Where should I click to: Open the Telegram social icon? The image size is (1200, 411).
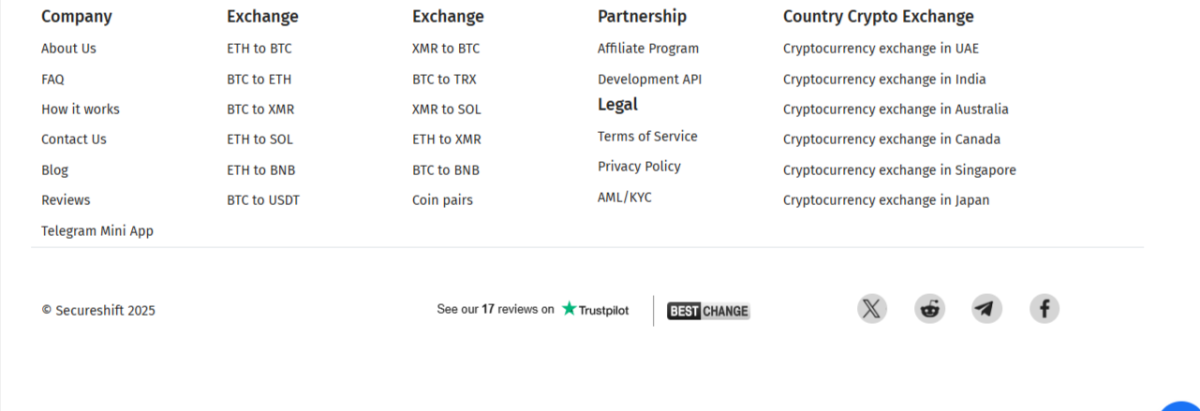[x=987, y=308]
